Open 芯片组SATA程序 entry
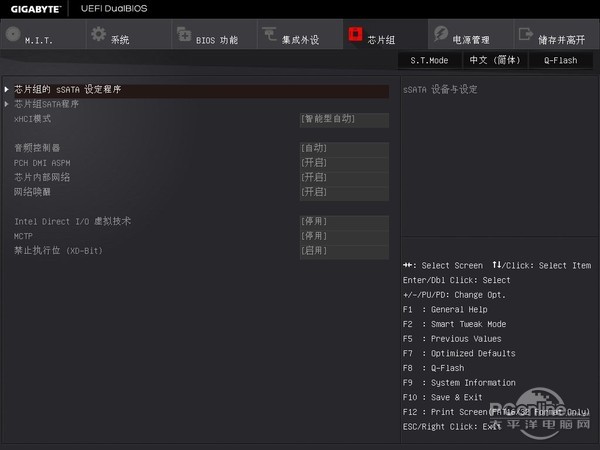The height and width of the screenshot is (450, 600). [46, 104]
